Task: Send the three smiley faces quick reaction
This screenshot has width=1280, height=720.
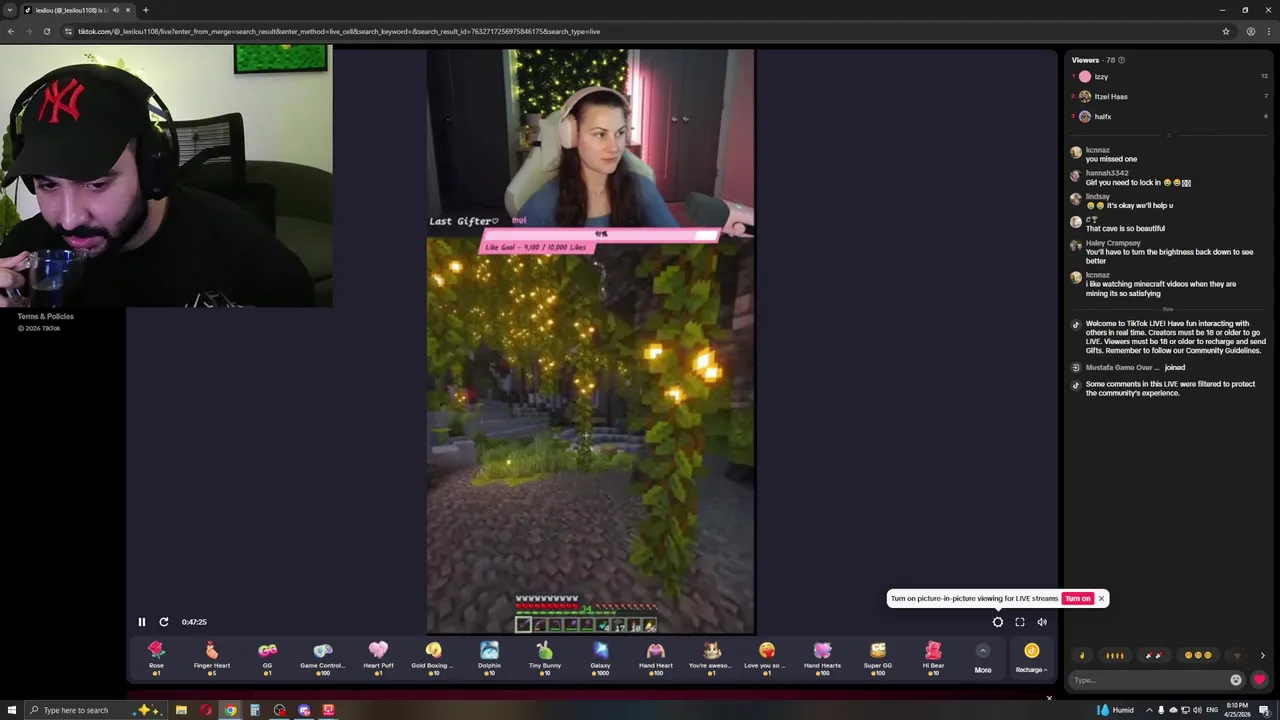Action: click(x=1197, y=656)
